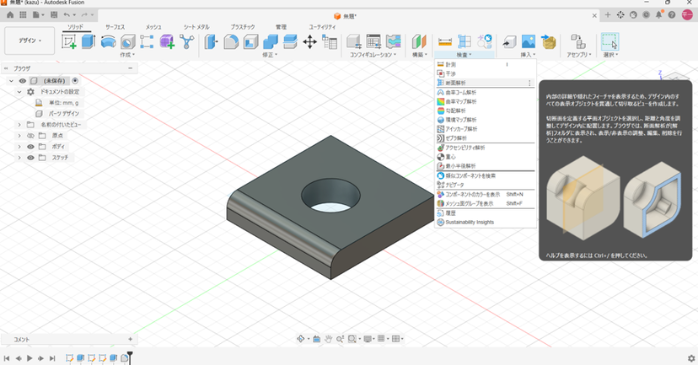Jump to timeline start button
The height and width of the screenshot is (365, 698).
pyautogui.click(x=7, y=358)
